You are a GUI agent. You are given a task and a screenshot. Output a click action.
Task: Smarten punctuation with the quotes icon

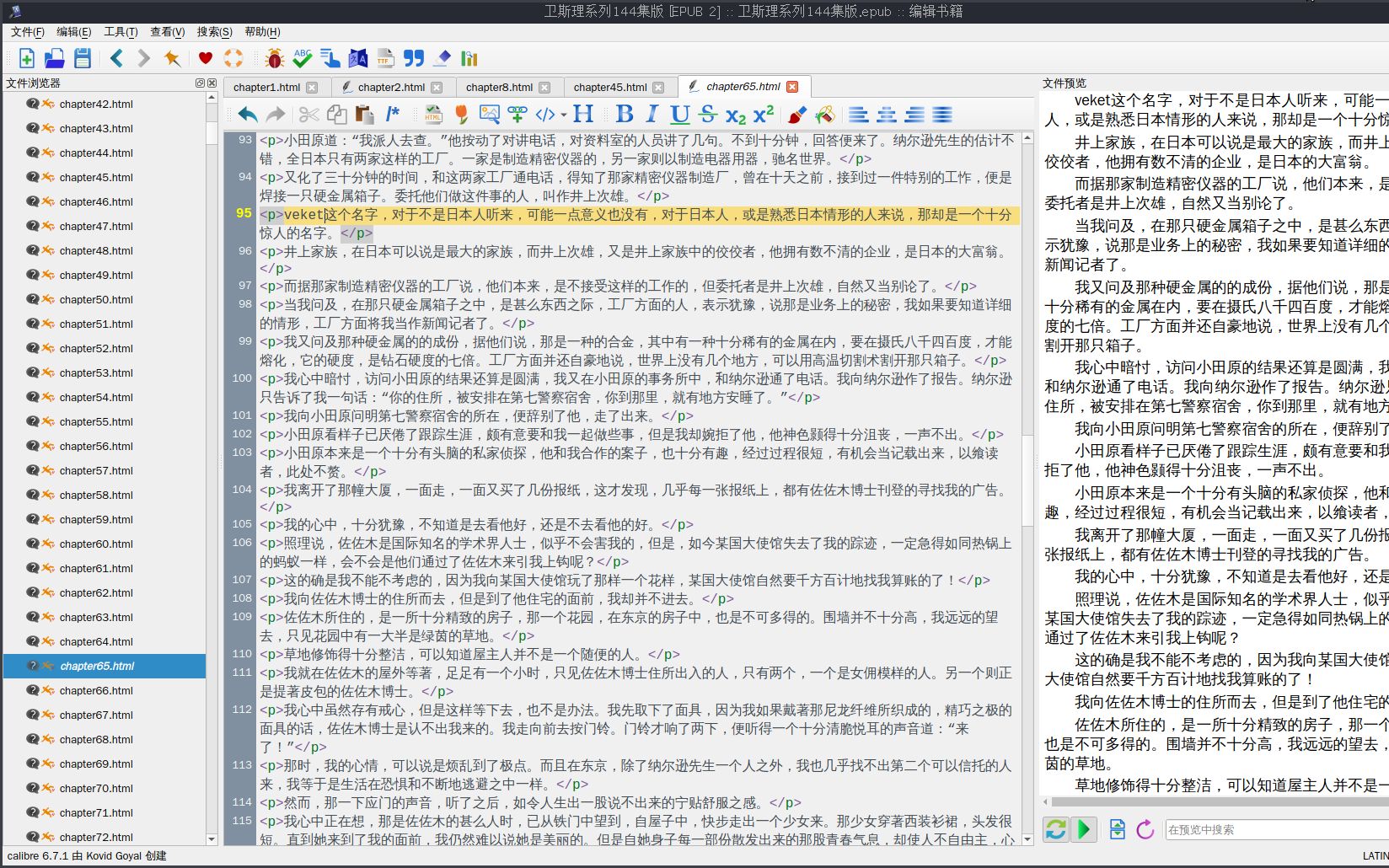click(x=413, y=58)
